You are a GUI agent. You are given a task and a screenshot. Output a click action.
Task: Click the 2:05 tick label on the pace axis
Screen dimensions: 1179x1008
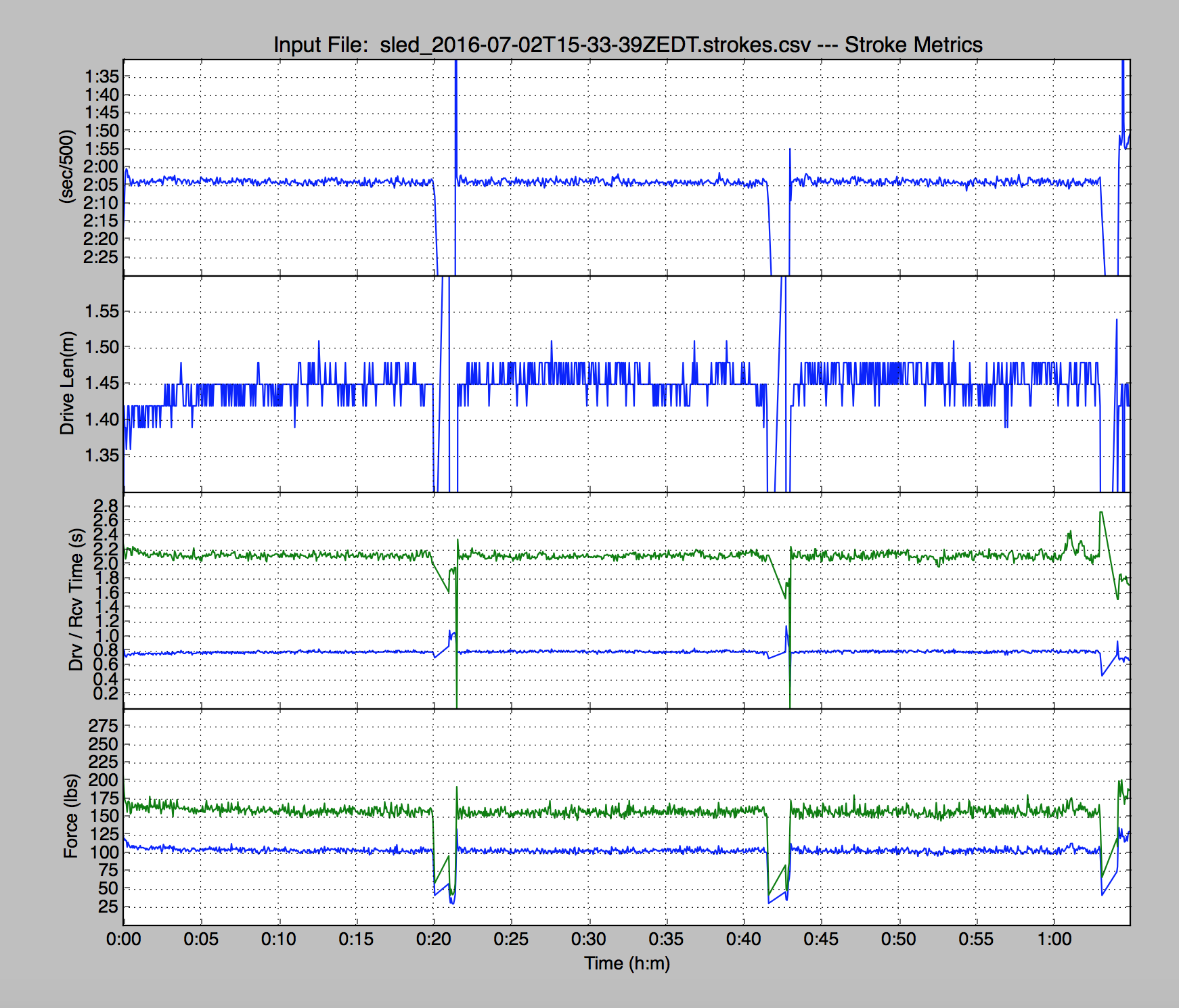pos(100,185)
